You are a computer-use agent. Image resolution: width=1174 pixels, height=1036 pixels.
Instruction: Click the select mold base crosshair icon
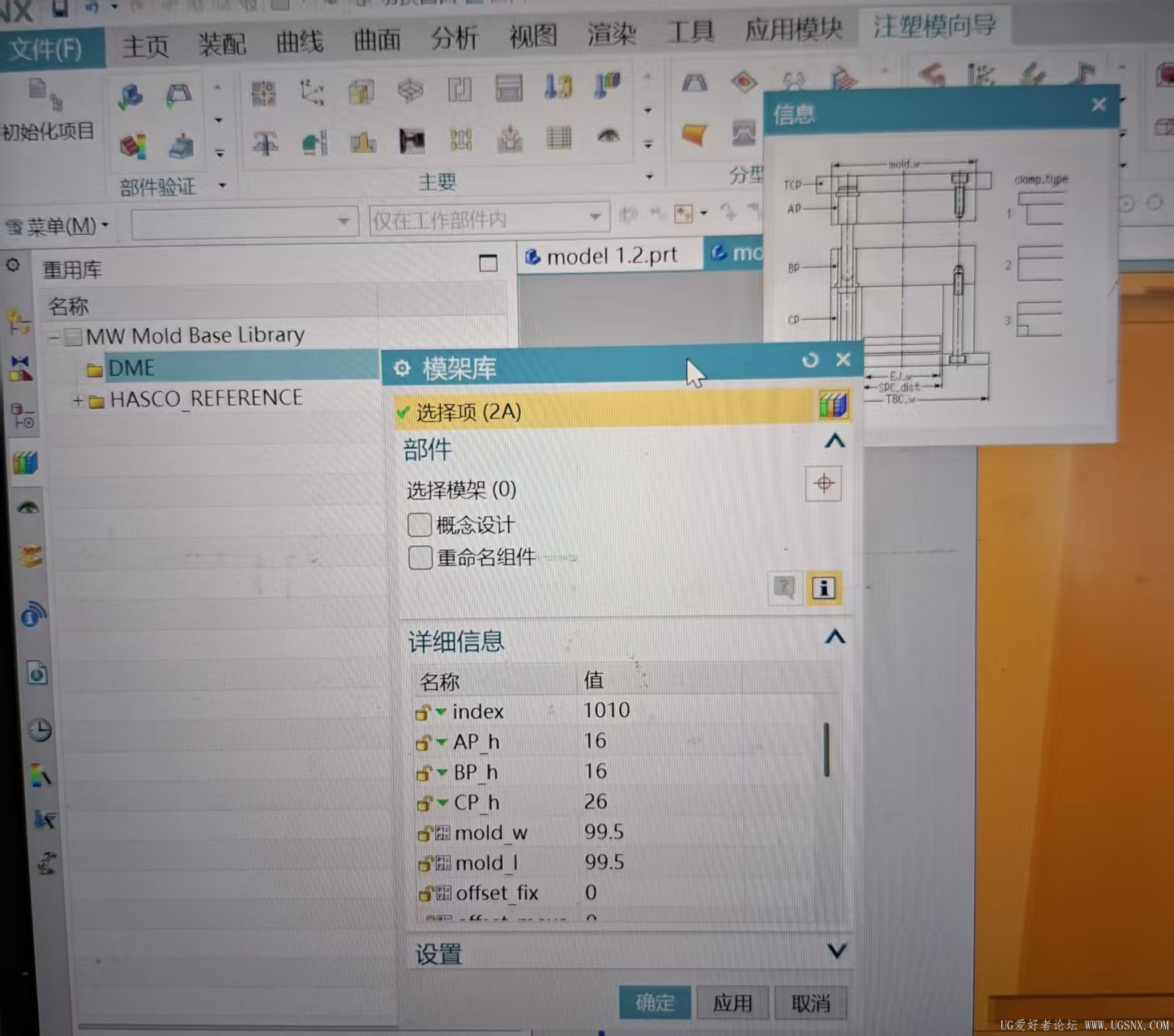click(x=824, y=484)
